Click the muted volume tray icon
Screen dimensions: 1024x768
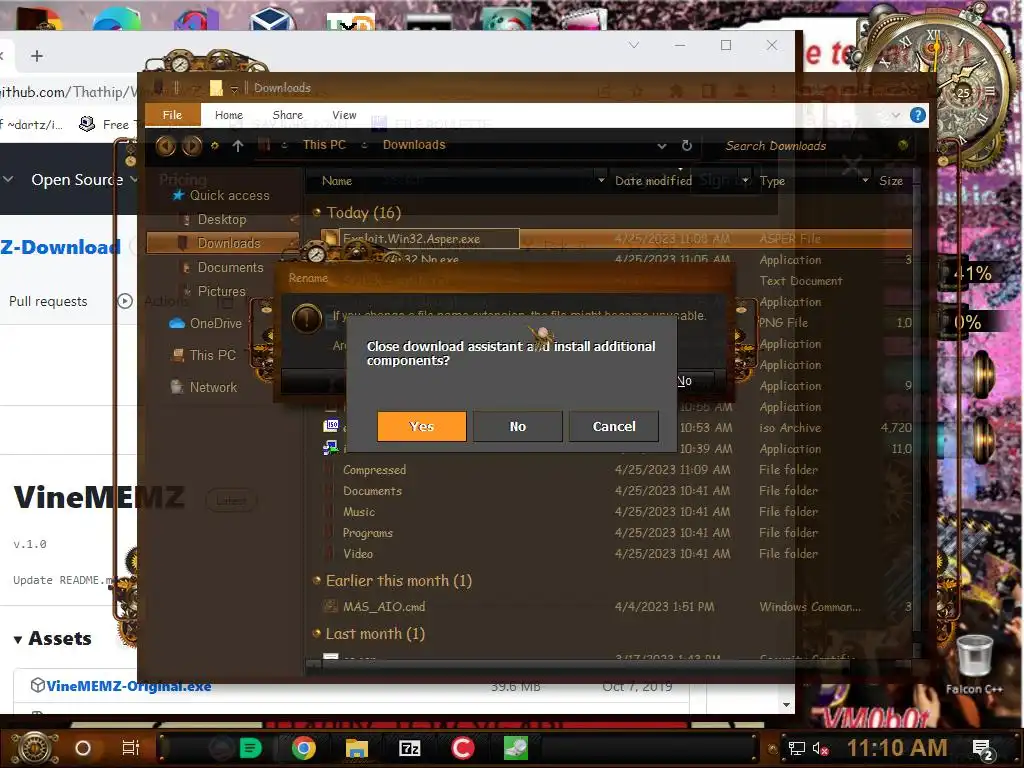point(820,748)
